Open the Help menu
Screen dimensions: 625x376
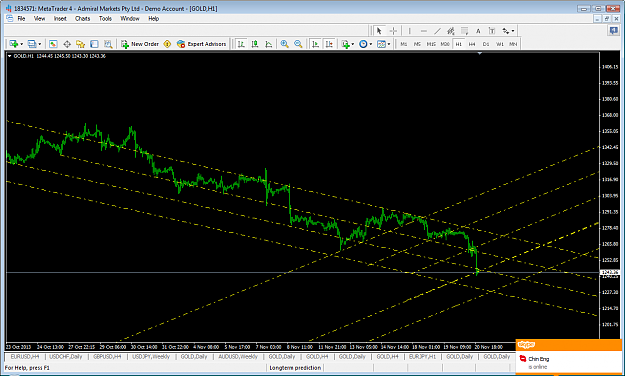tap(153, 18)
